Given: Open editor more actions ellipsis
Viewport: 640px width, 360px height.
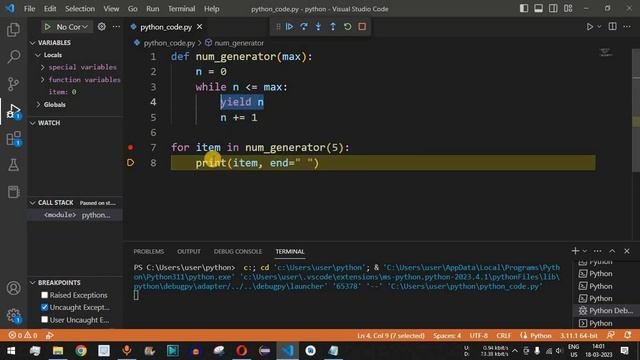Looking at the screenshot, I should pos(627,27).
